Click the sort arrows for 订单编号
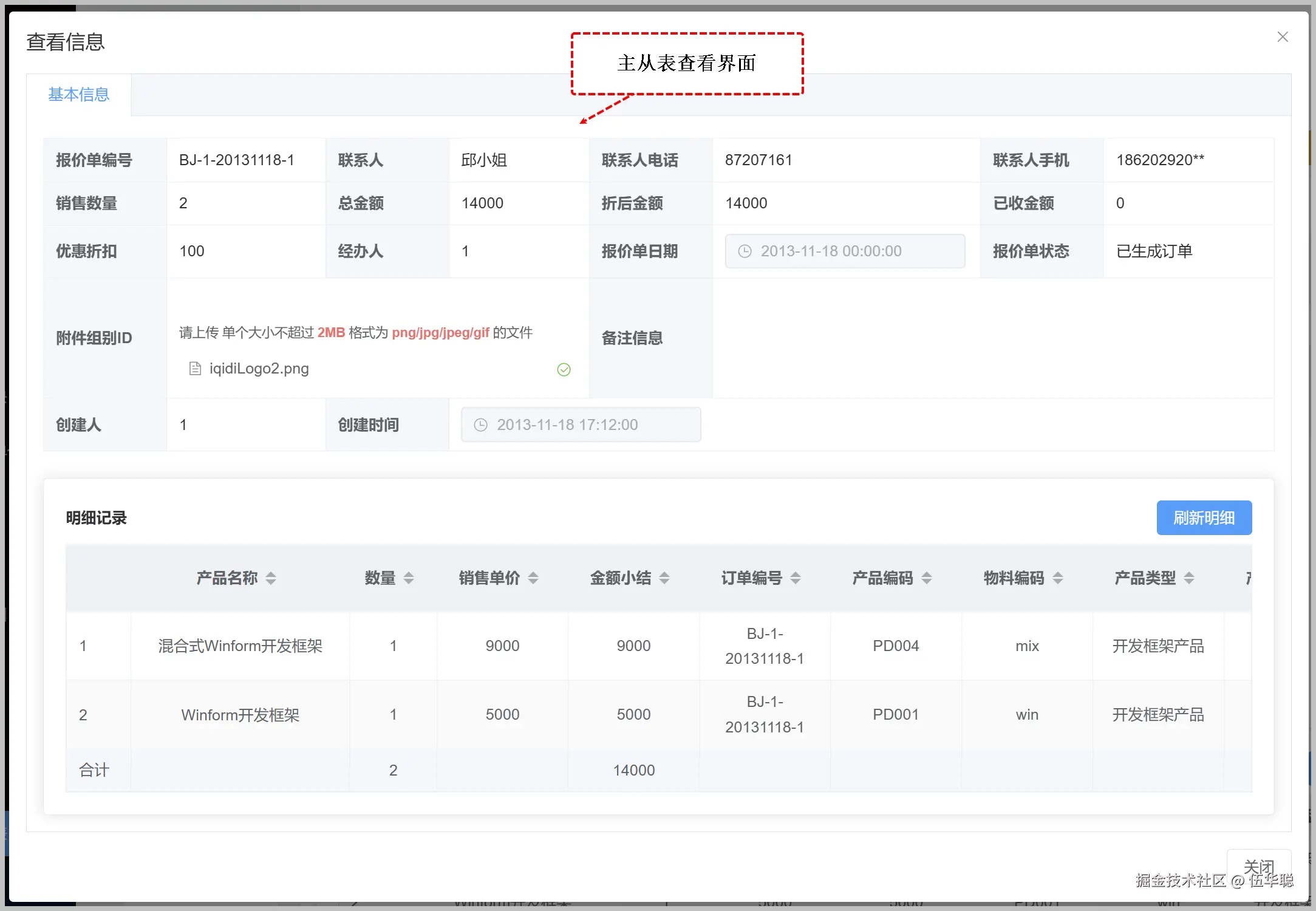 pos(796,578)
